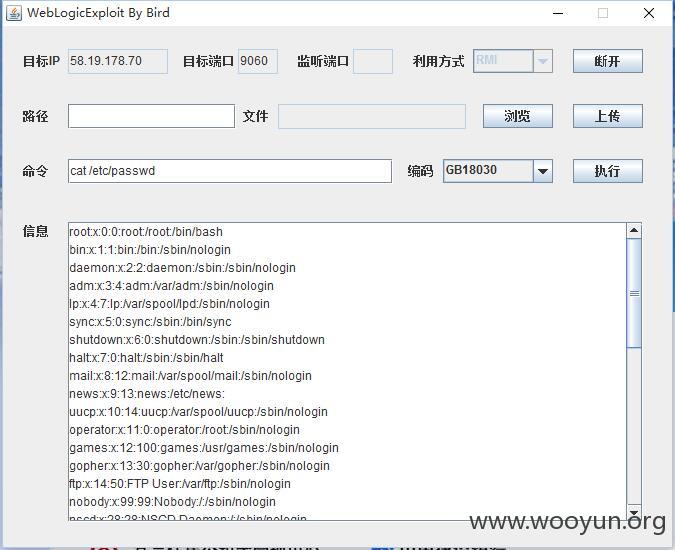The image size is (675, 550).
Task: Click the output scrollbar down arrow
Action: 634,512
